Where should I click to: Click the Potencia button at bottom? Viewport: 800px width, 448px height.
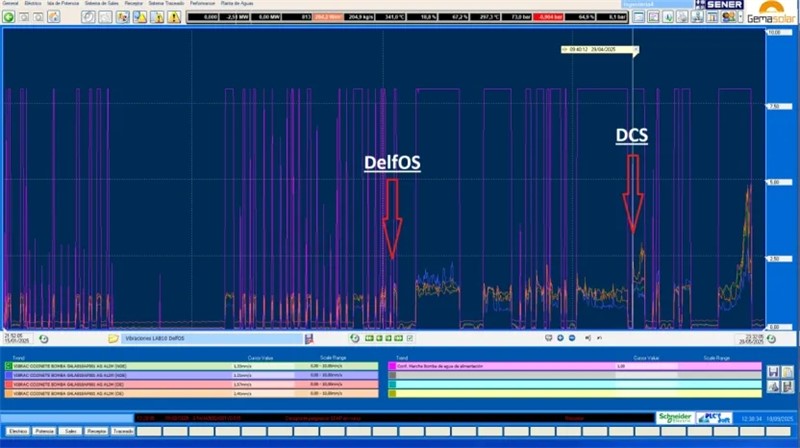43,431
